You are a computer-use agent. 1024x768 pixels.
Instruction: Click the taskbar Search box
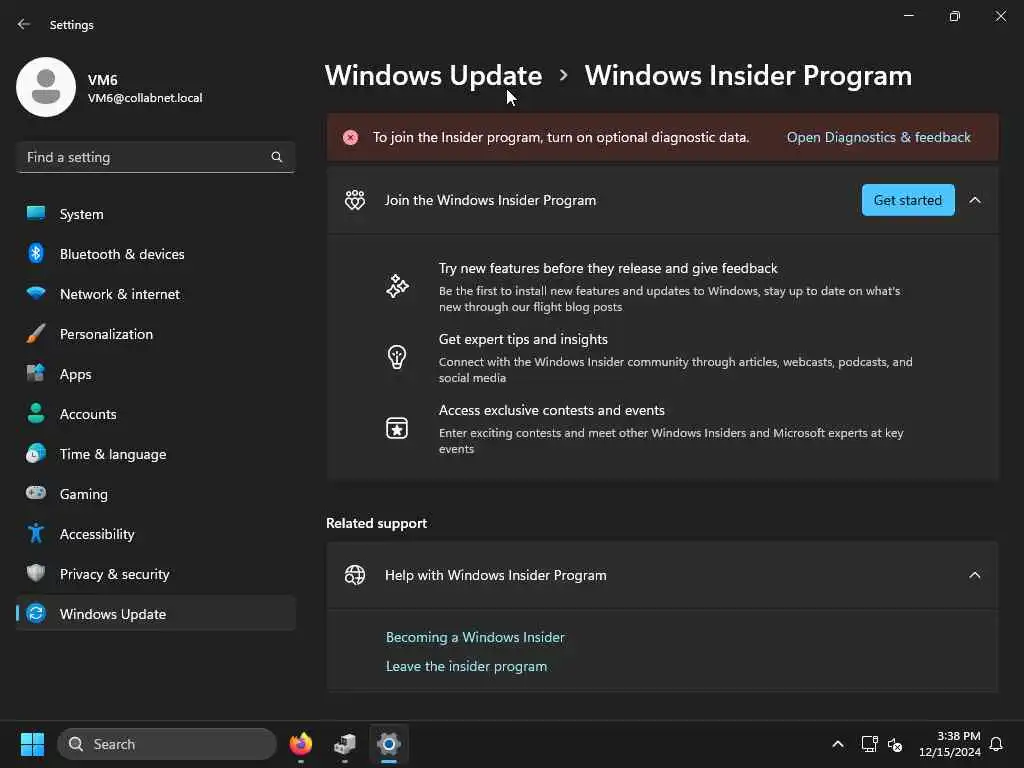click(x=167, y=744)
